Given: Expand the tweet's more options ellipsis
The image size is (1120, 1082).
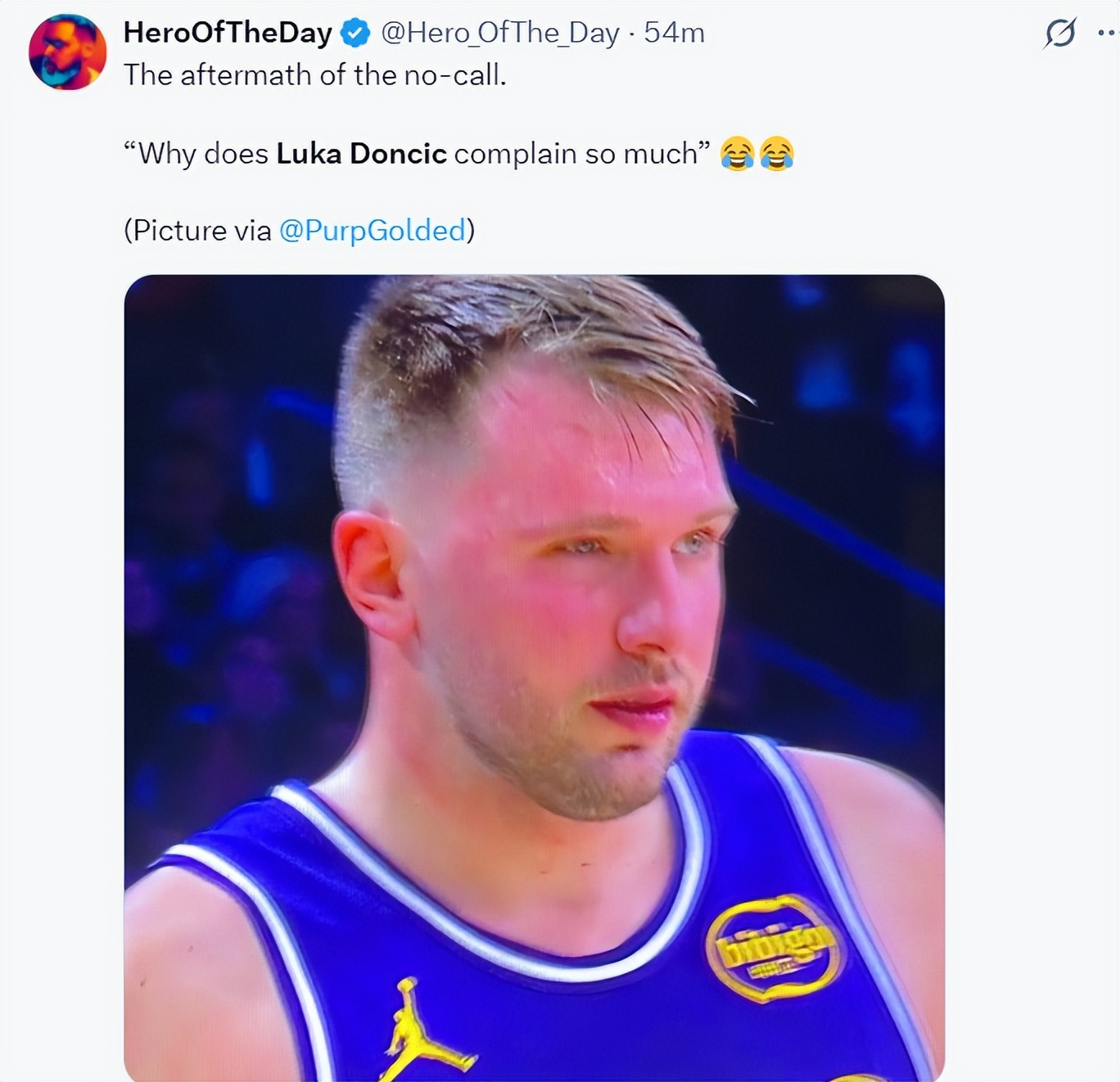Looking at the screenshot, I should click(1108, 34).
